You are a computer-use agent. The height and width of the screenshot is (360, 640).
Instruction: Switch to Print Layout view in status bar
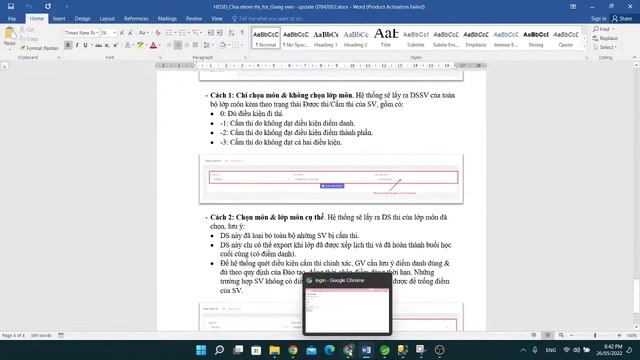(x=547, y=335)
